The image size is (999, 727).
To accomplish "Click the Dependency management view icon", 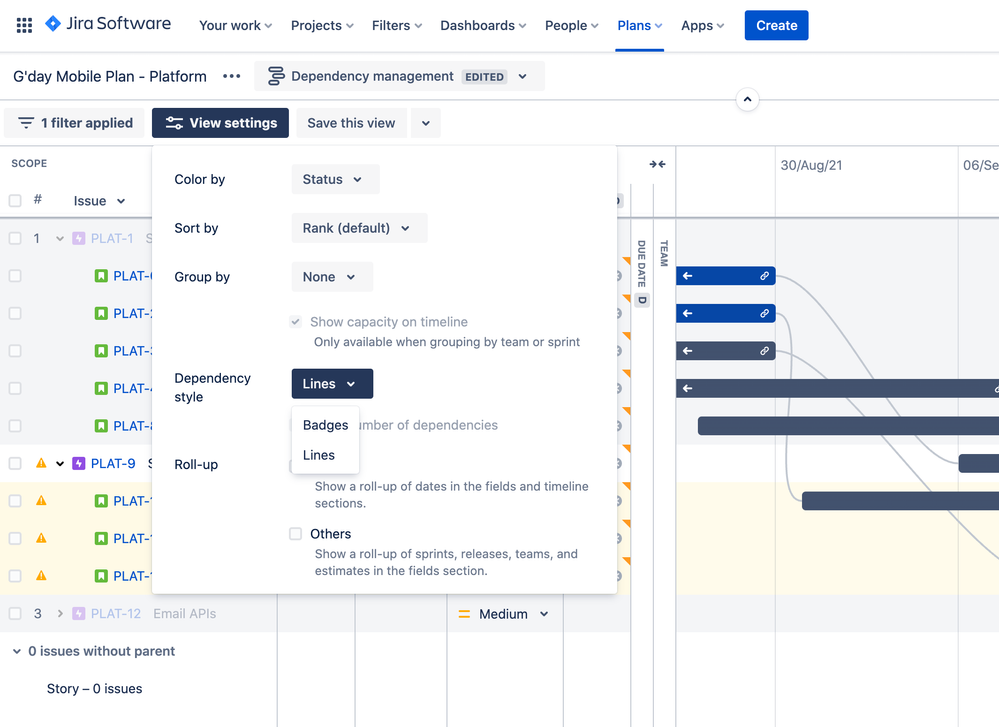I will [275, 76].
